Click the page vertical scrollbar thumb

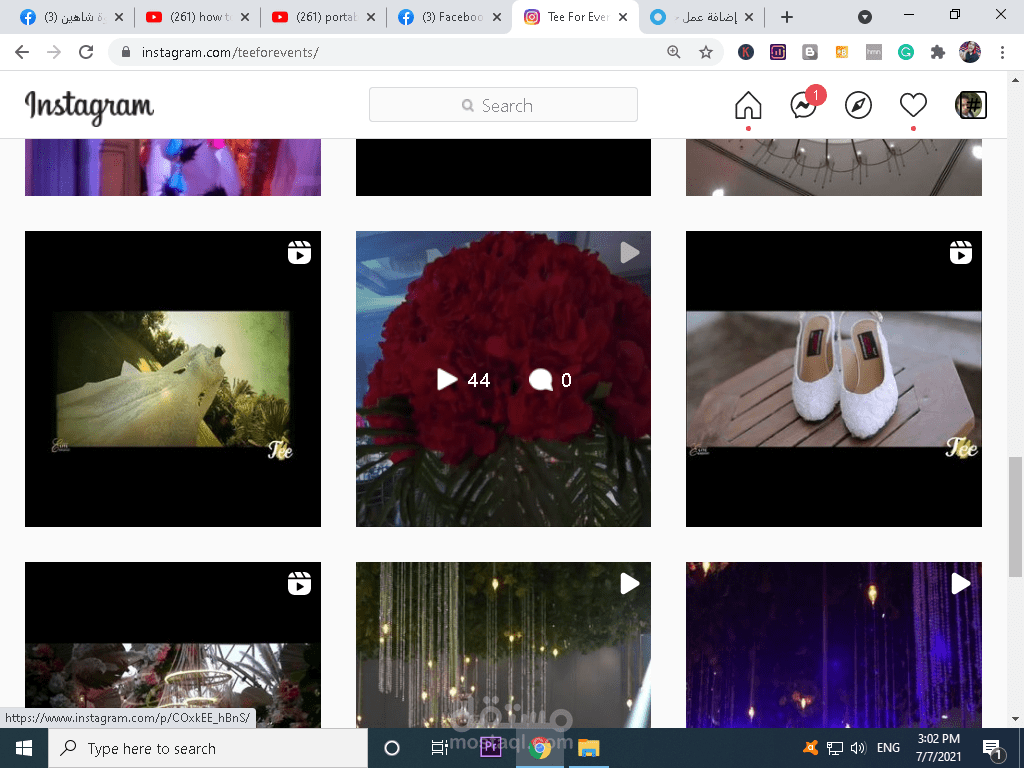click(1015, 517)
